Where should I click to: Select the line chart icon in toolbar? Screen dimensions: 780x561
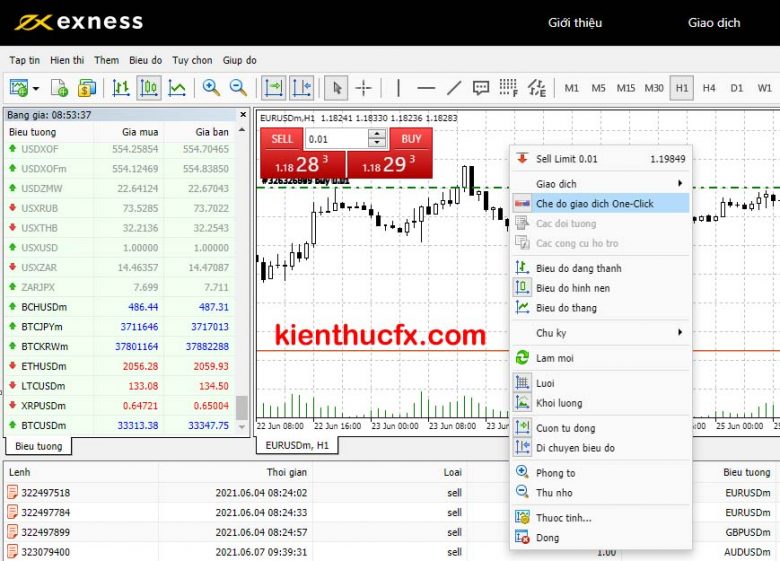[177, 88]
